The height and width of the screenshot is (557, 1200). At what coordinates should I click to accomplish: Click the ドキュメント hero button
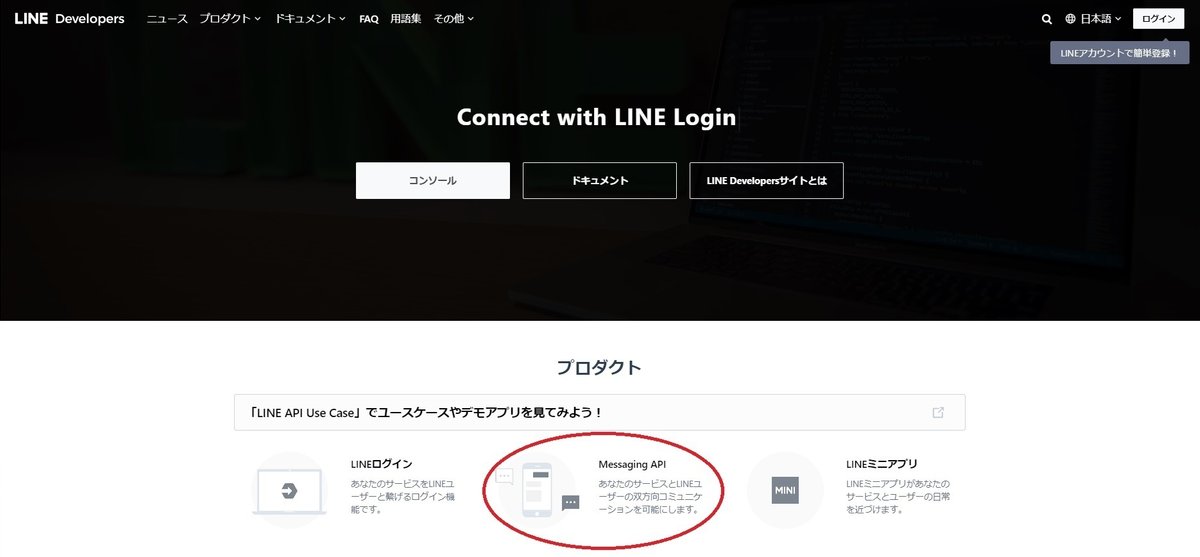(600, 181)
